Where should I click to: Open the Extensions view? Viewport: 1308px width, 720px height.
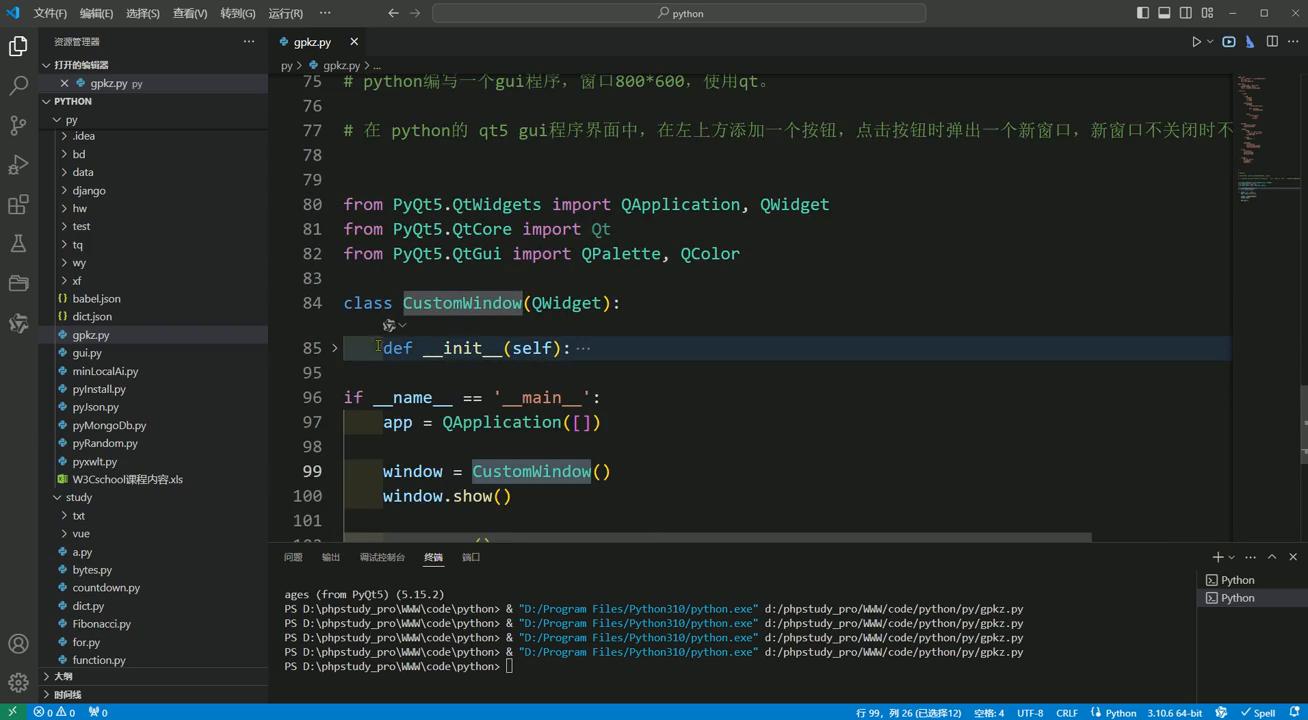point(18,205)
